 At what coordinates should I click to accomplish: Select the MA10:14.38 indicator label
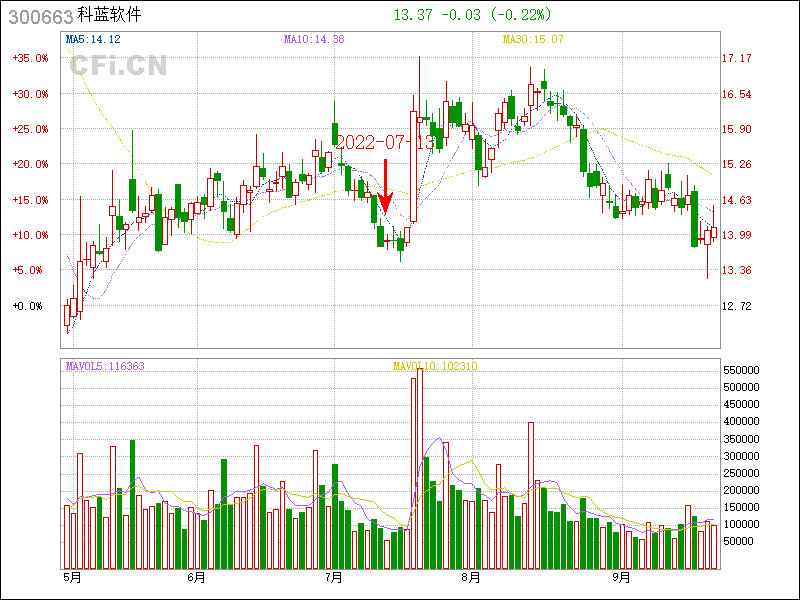click(314, 39)
